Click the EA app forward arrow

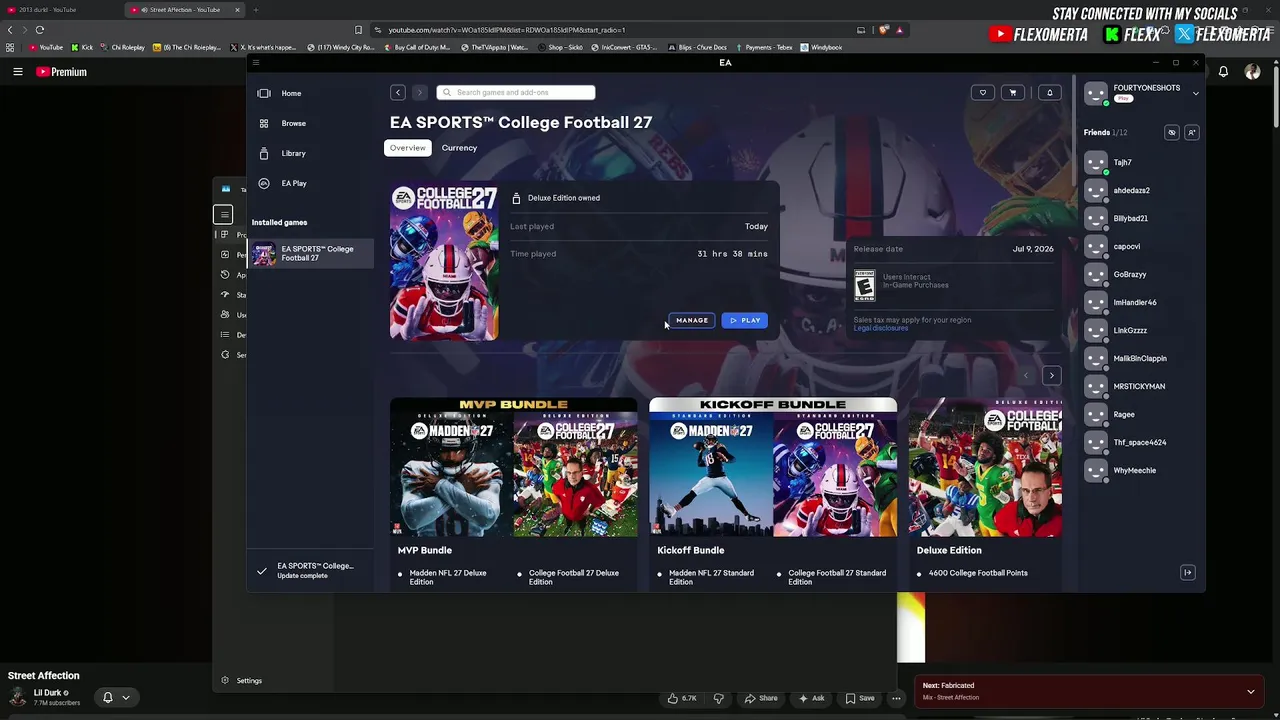pyautogui.click(x=419, y=93)
